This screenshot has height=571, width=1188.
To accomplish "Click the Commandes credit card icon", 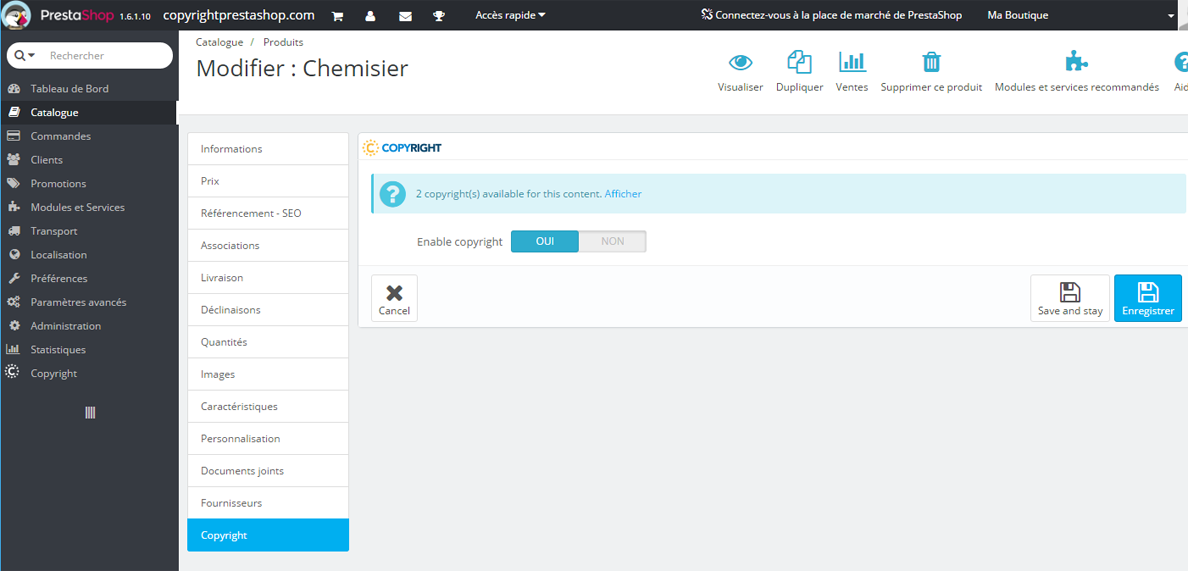I will [13, 136].
